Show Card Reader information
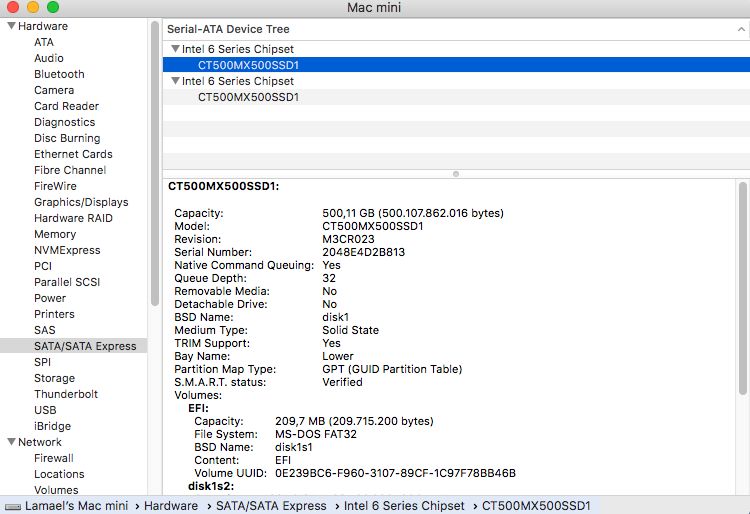The height and width of the screenshot is (514, 750). (66, 106)
